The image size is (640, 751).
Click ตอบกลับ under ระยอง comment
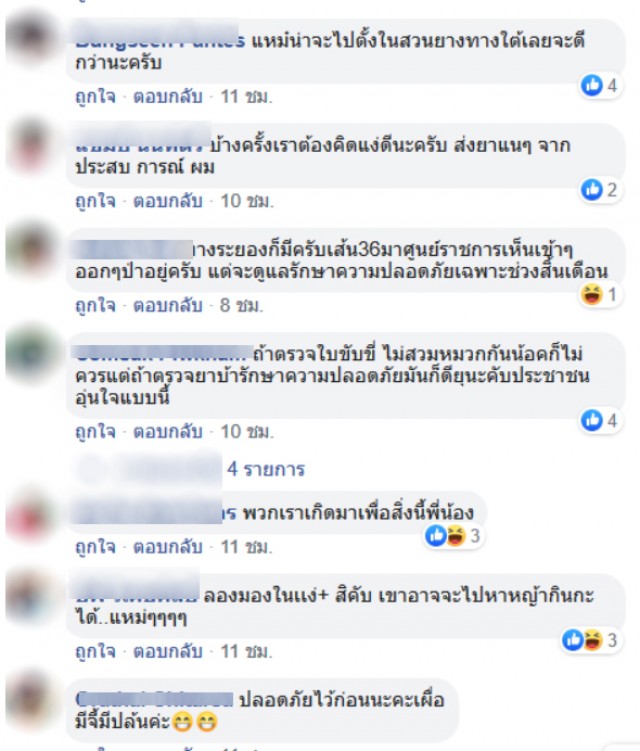168,305
